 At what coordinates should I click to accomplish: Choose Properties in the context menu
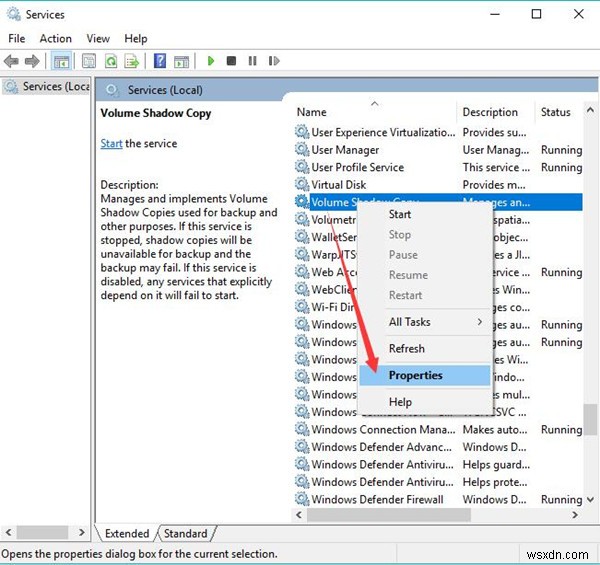click(x=415, y=375)
